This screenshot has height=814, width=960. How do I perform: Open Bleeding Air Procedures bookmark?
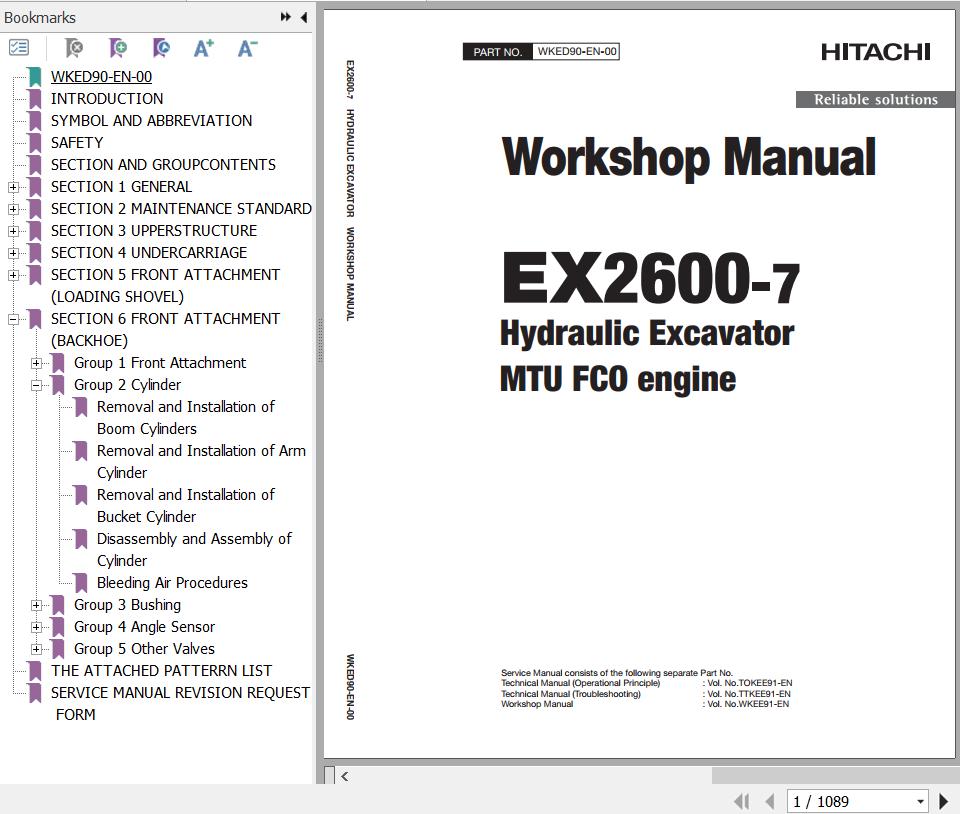pyautogui.click(x=172, y=583)
